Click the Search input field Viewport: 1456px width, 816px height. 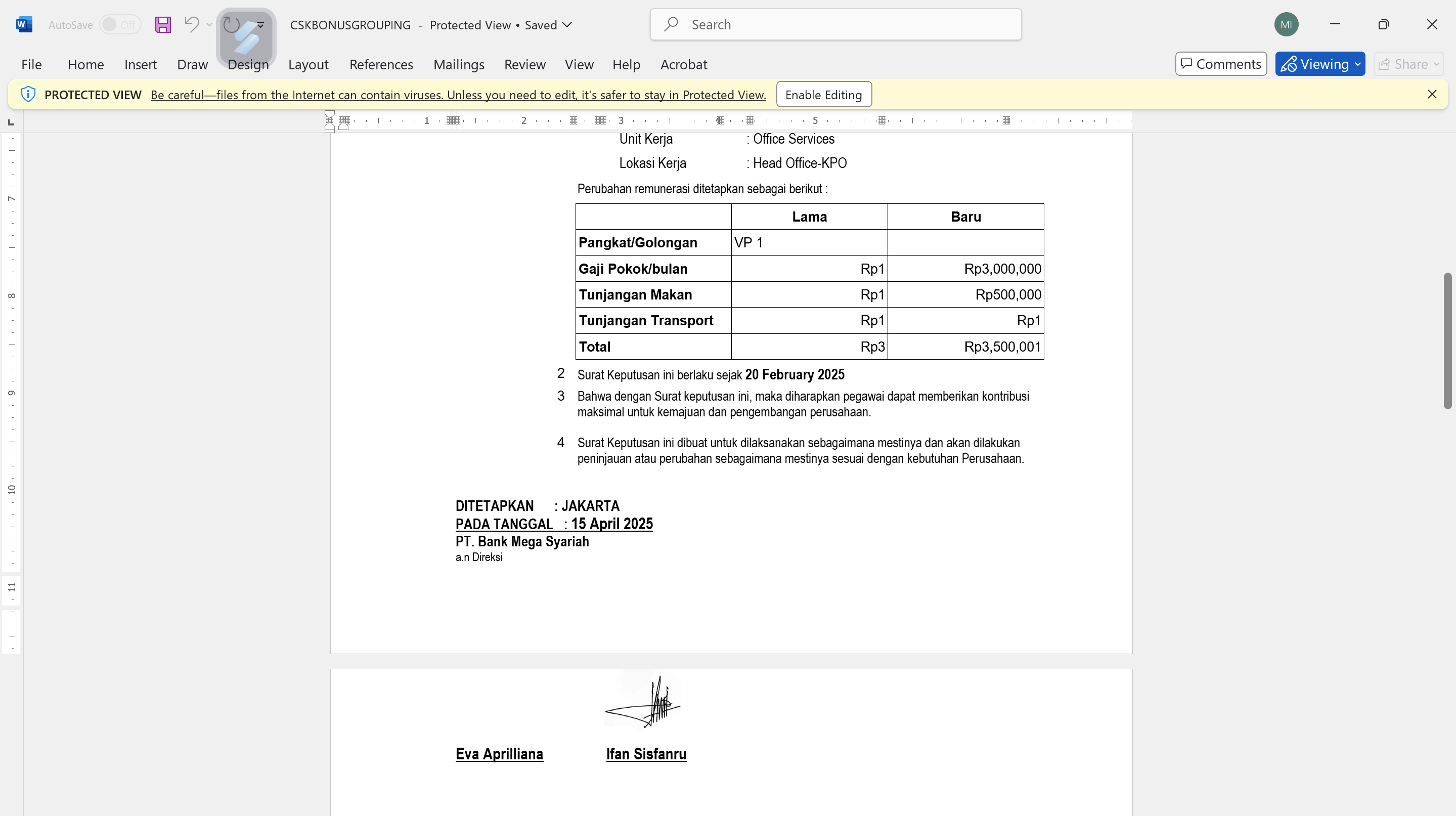point(835,24)
